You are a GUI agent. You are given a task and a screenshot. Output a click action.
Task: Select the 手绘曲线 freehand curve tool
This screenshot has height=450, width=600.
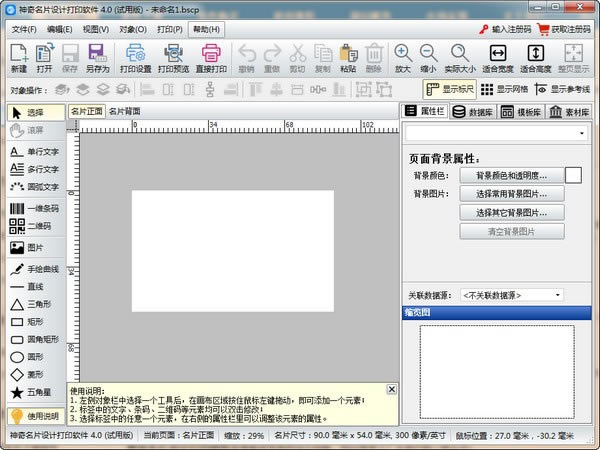36,270
